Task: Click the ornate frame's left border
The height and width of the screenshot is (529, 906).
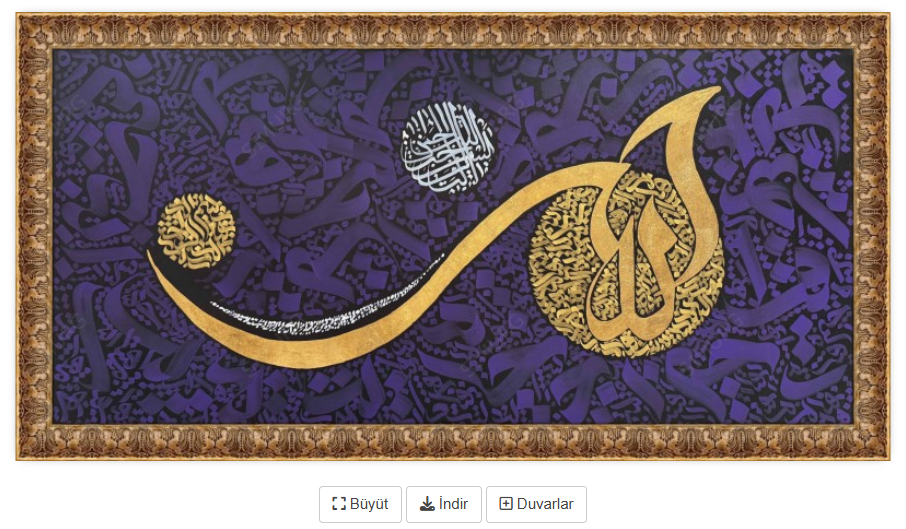Action: (x=35, y=237)
